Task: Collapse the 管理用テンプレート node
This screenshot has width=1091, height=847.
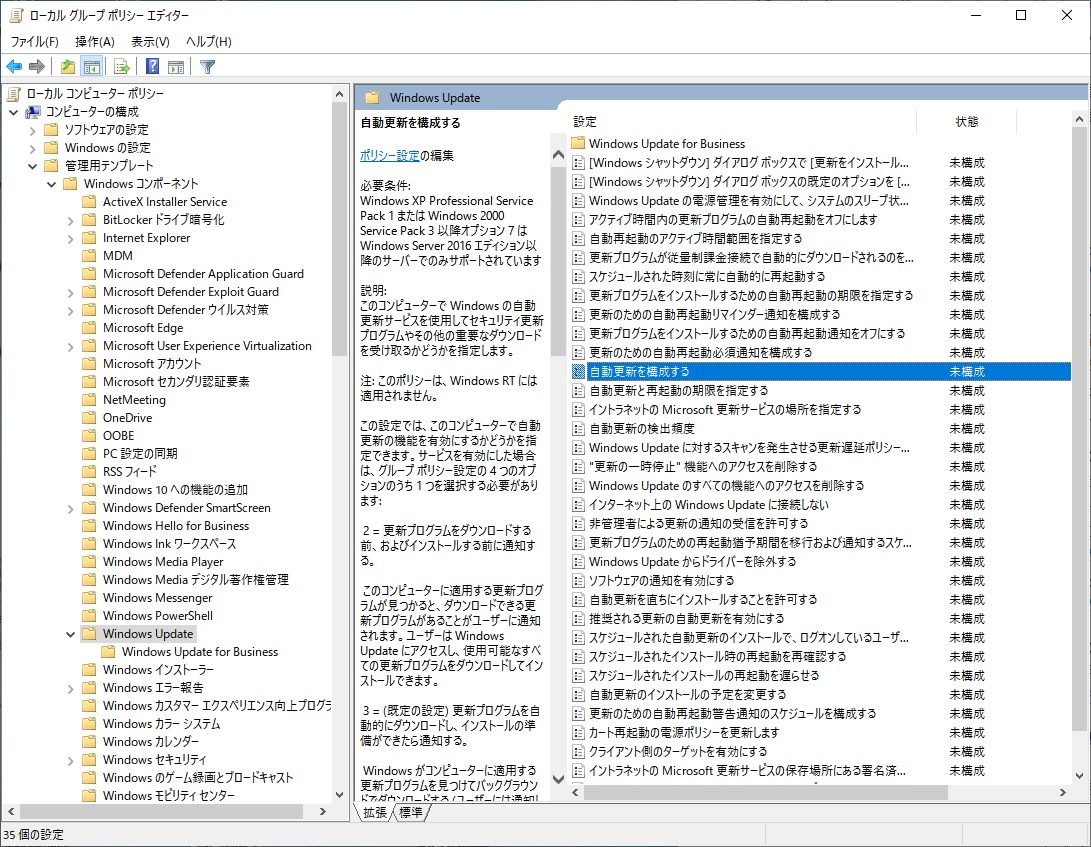Action: coord(32,166)
